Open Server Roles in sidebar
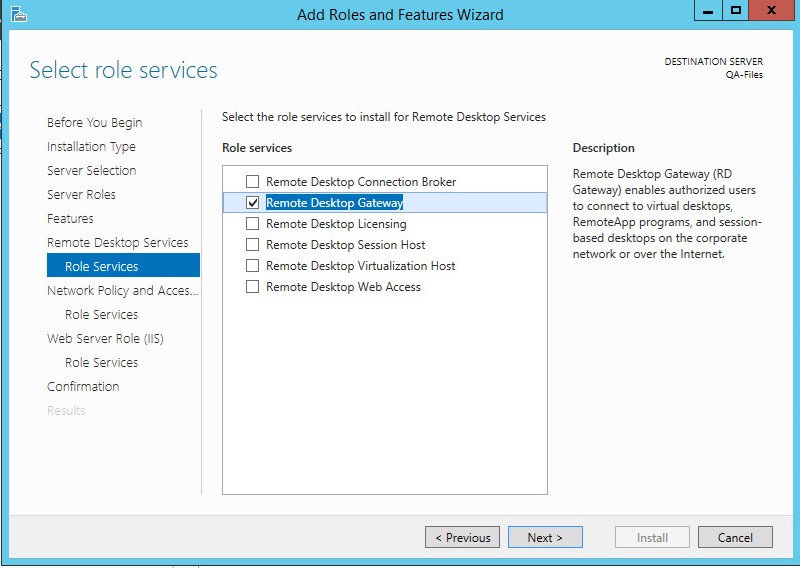800x568 pixels. pyautogui.click(x=81, y=195)
